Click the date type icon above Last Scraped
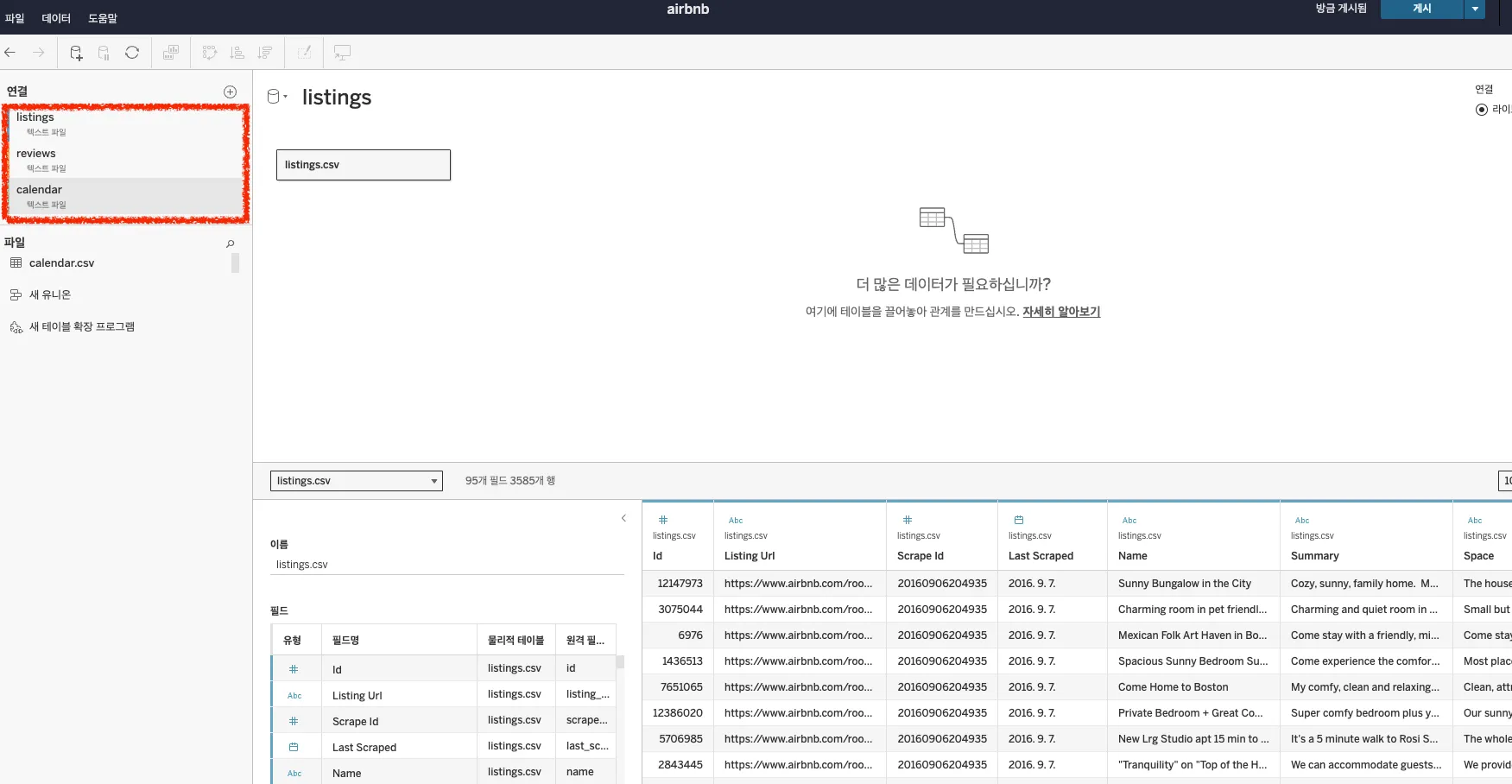The height and width of the screenshot is (784, 1512). [x=1019, y=520]
